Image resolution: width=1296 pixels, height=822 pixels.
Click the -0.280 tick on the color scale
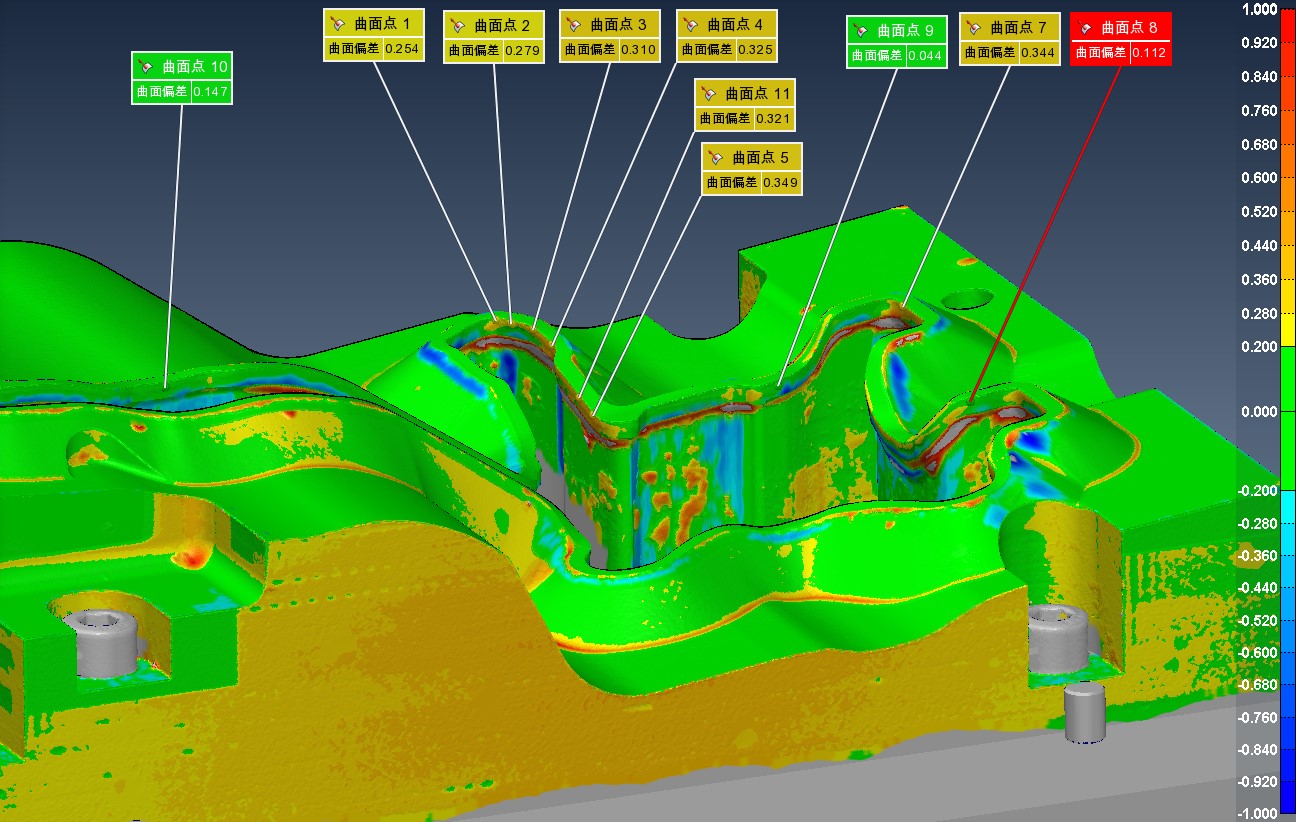(x=1260, y=524)
